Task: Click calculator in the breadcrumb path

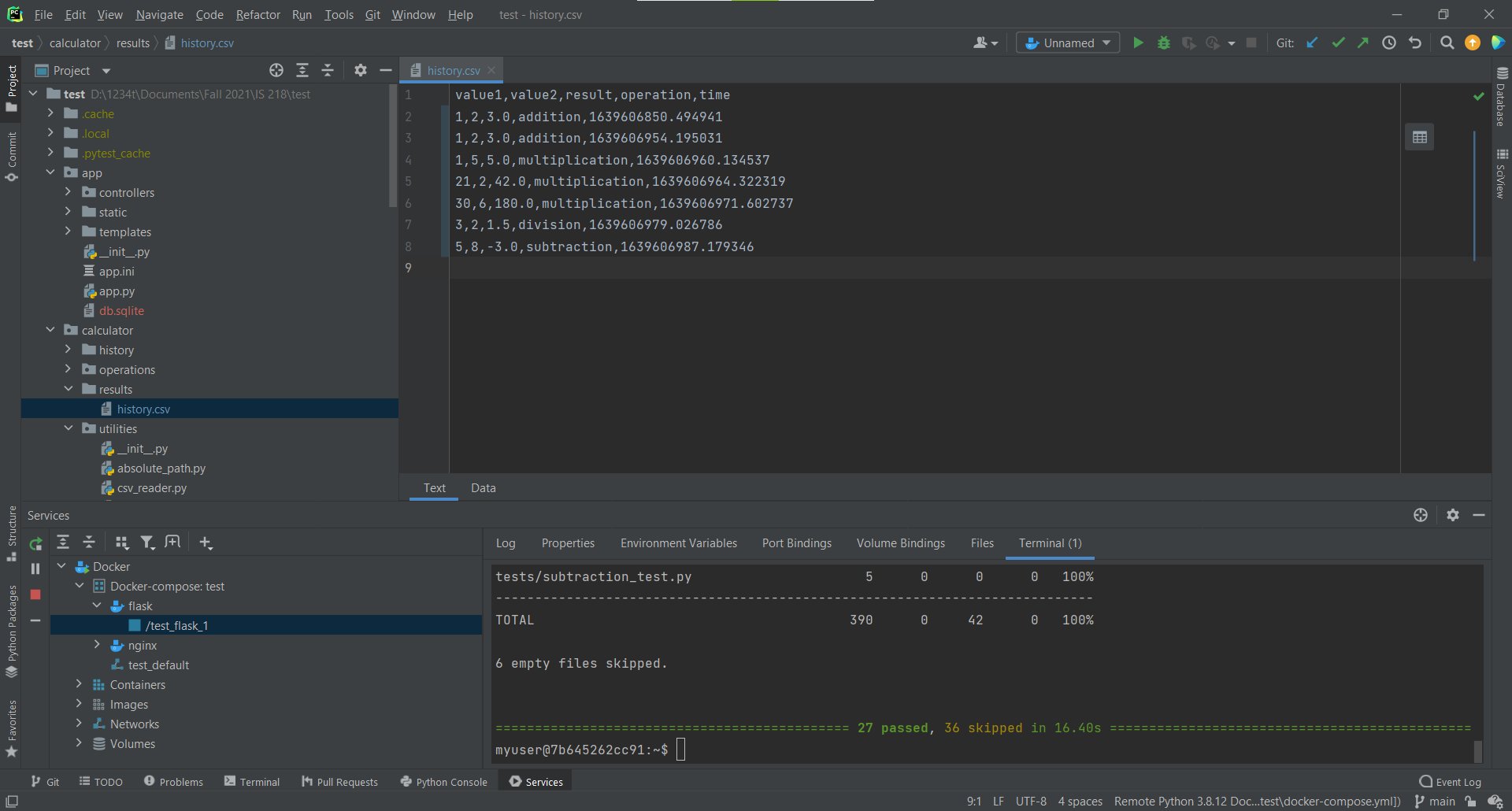Action: 75,43
